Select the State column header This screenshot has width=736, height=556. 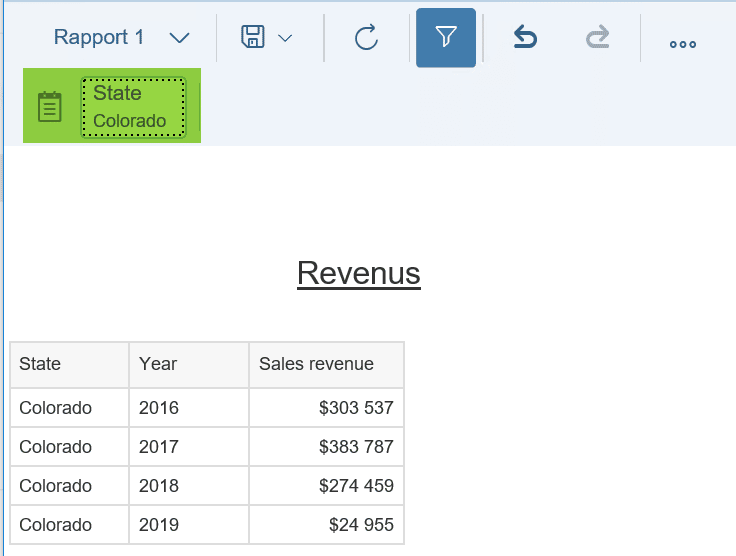tap(69, 365)
